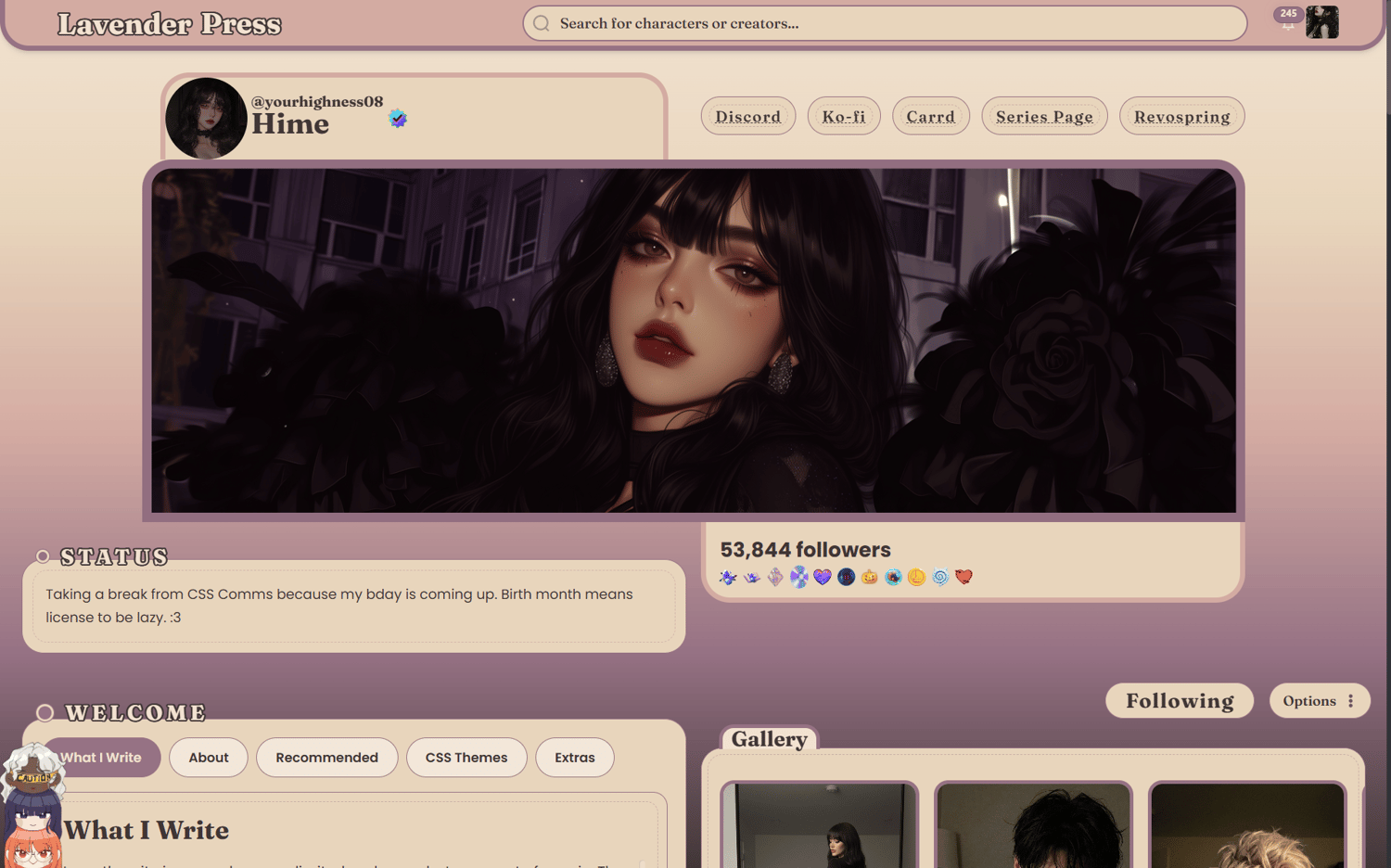
Task: Toggle the Following button
Action: coord(1180,701)
